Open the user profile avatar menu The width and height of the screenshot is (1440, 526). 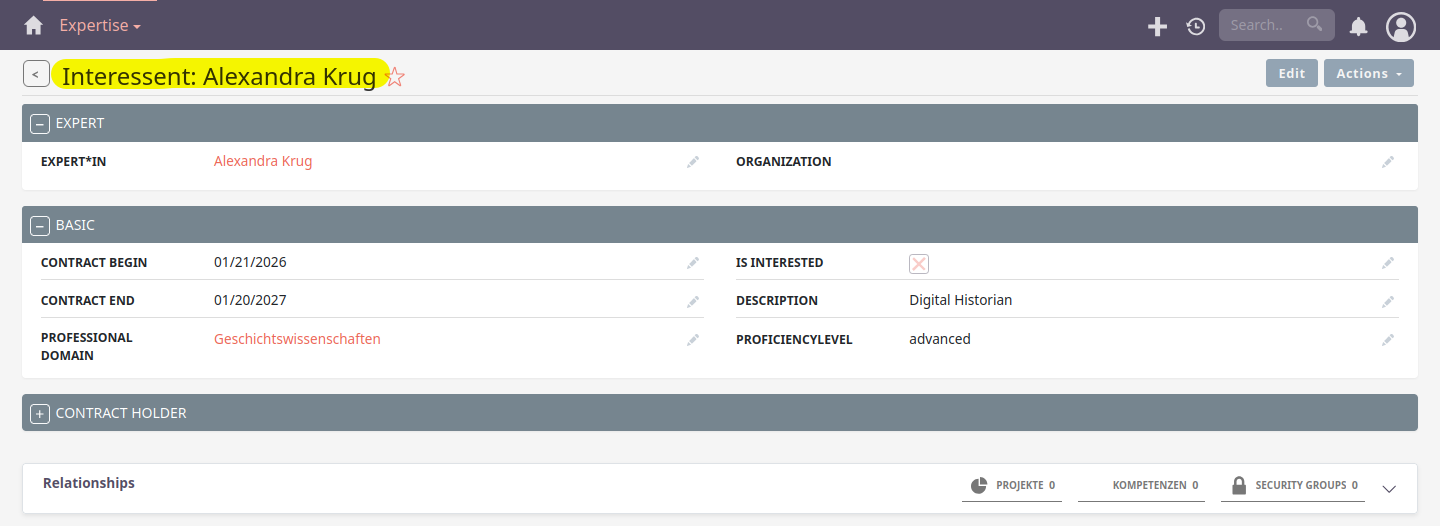1400,27
